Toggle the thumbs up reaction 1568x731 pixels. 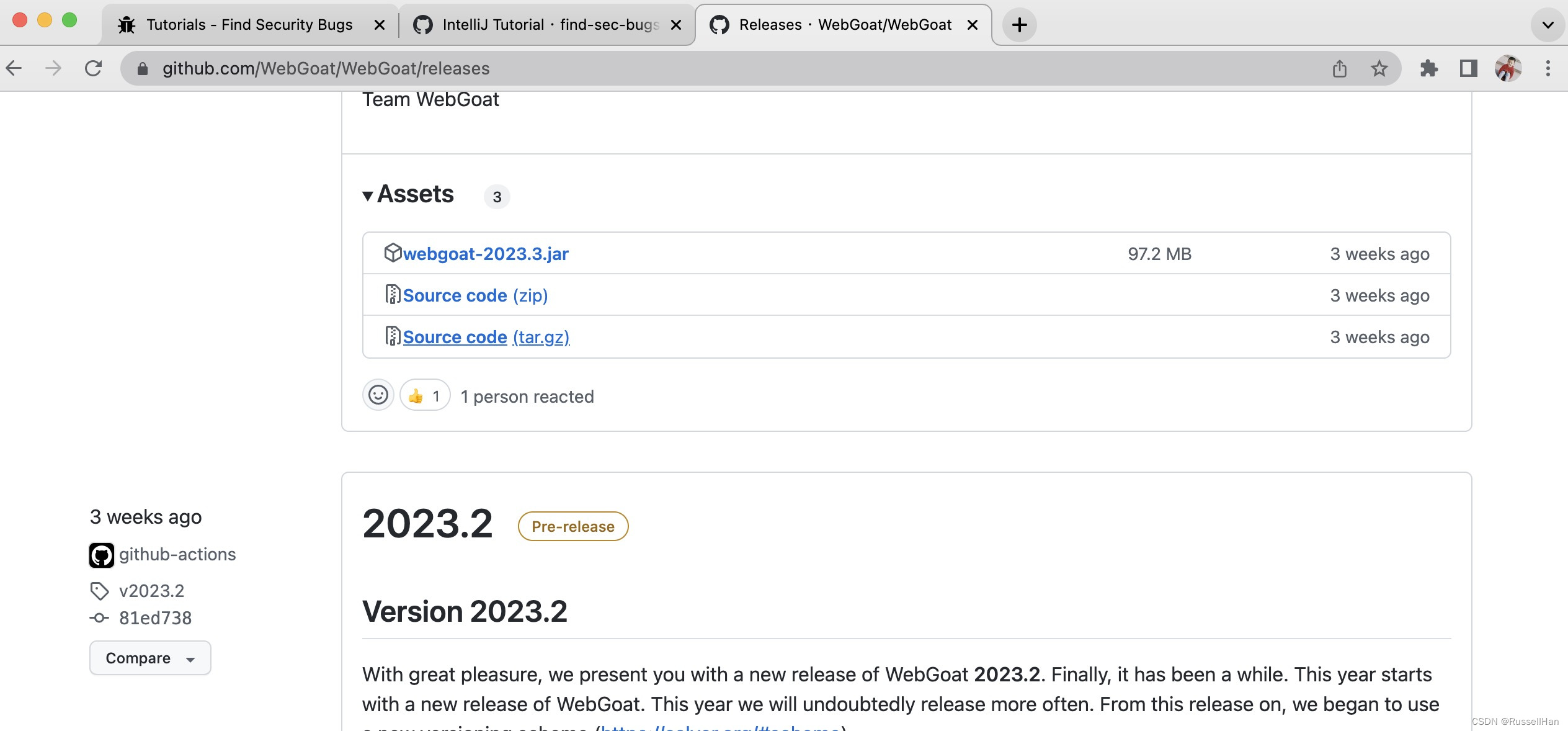[x=425, y=395]
